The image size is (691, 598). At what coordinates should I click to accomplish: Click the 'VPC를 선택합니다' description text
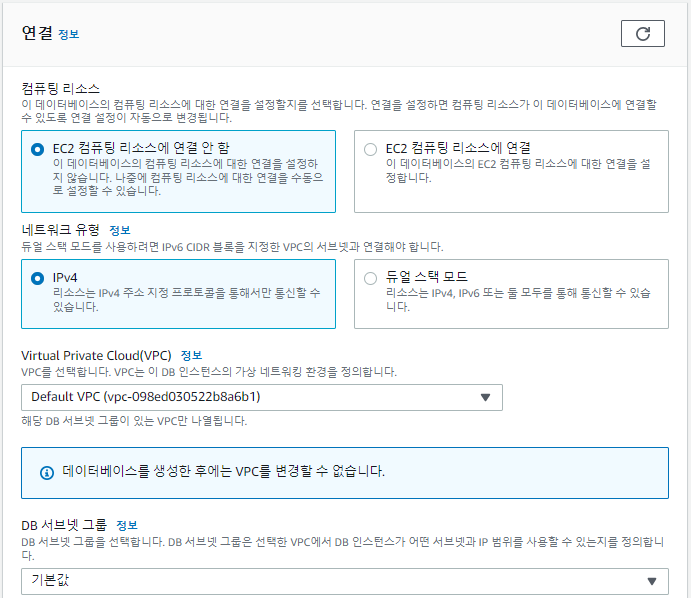pos(209,372)
